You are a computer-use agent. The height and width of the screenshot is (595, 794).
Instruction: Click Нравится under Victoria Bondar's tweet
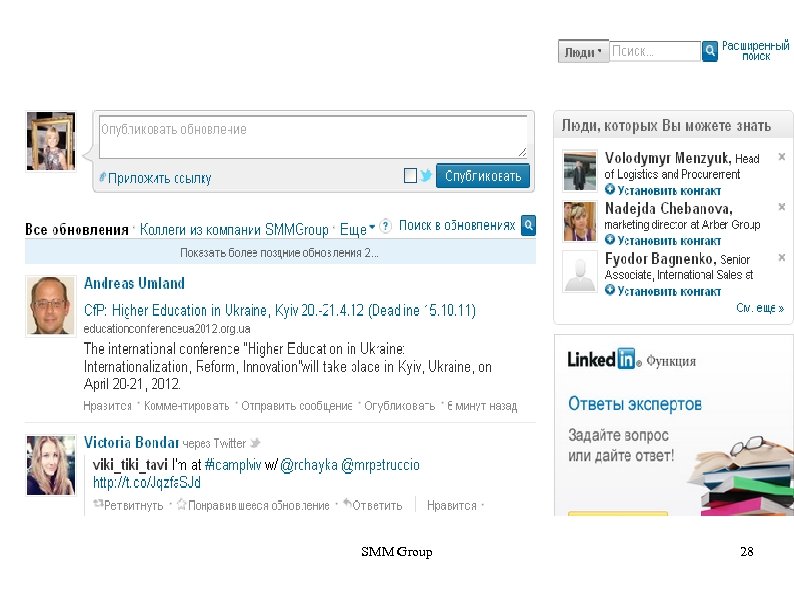(452, 505)
